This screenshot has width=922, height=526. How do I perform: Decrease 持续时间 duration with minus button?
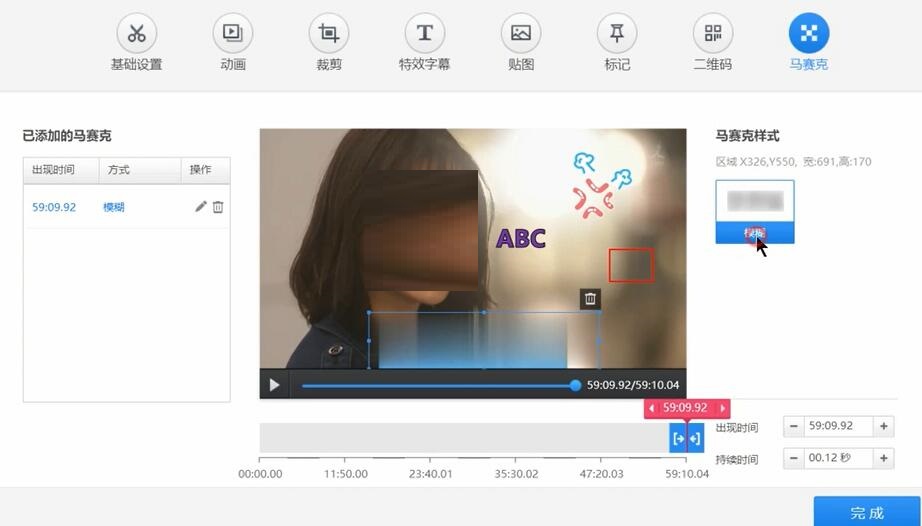point(794,459)
